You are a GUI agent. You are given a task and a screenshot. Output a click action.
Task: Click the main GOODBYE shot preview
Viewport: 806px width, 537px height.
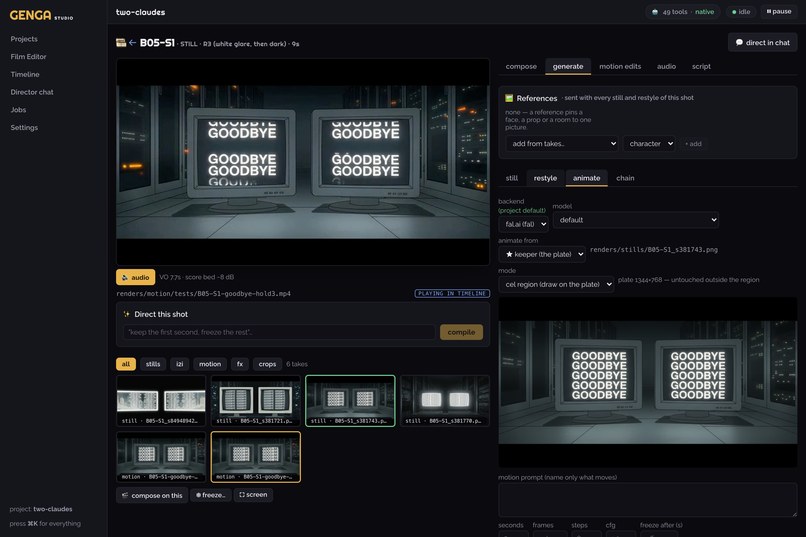pos(303,162)
